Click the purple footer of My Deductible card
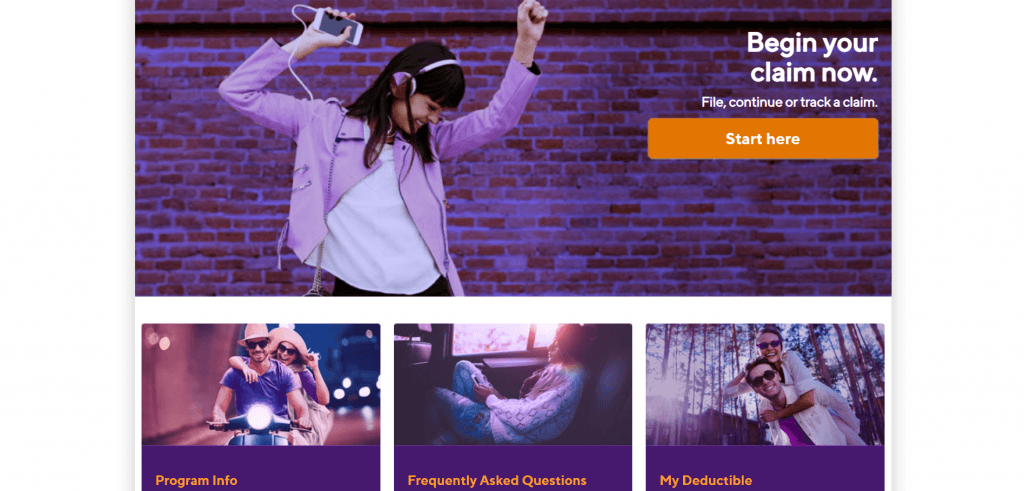 click(765, 468)
